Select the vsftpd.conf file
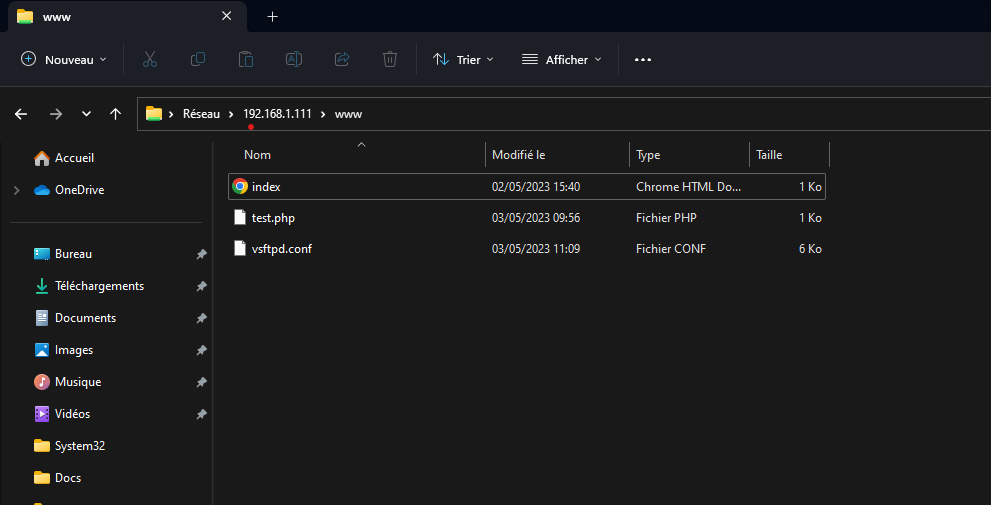This screenshot has width=991, height=505. coord(526,248)
